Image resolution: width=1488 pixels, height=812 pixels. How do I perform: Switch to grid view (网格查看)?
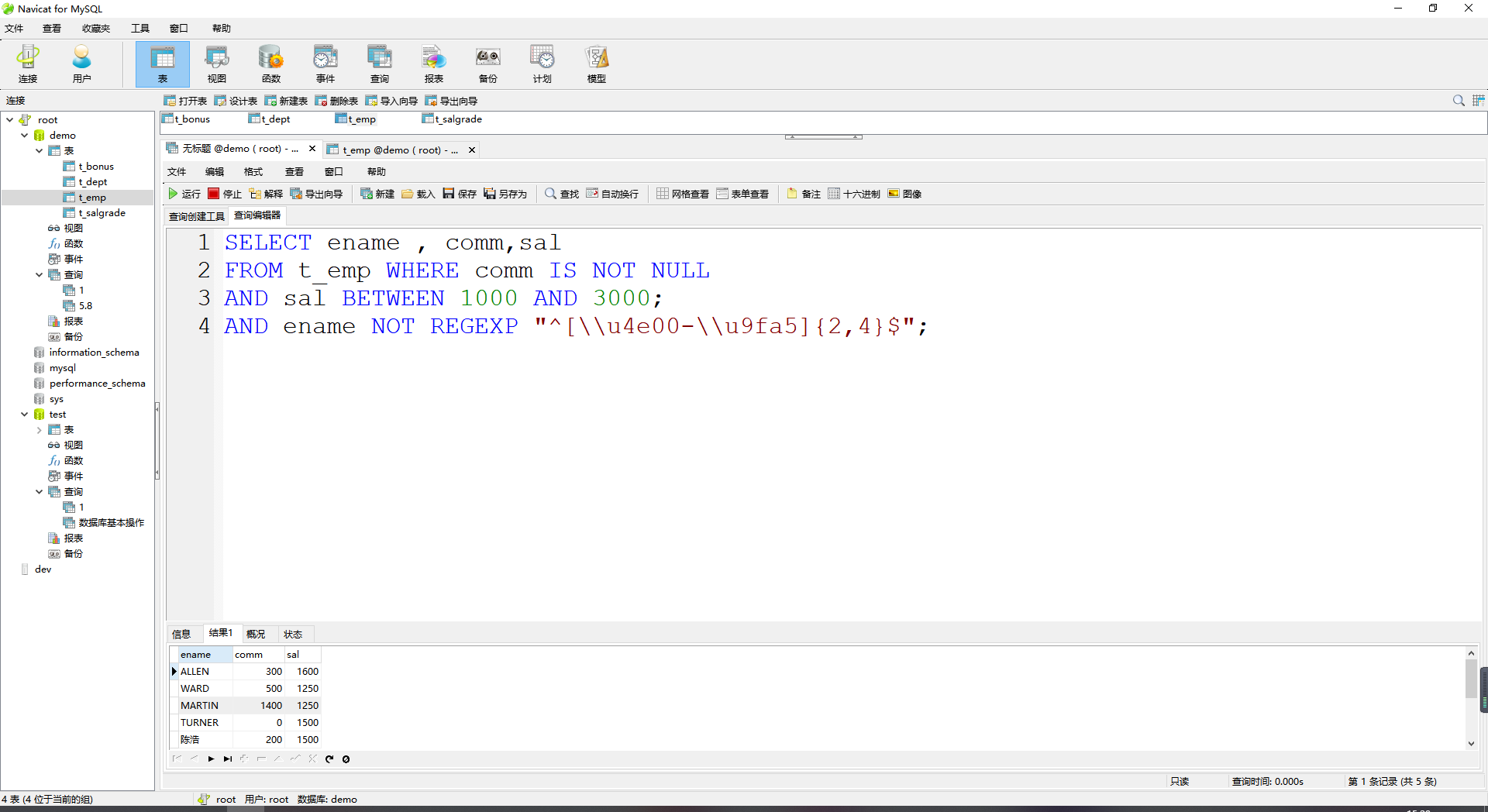(x=683, y=194)
